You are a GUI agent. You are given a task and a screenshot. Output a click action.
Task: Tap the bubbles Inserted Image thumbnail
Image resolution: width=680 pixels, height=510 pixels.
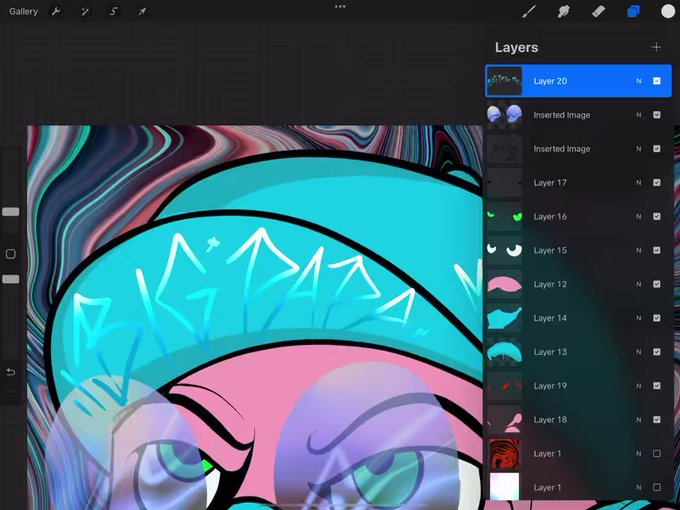click(504, 115)
